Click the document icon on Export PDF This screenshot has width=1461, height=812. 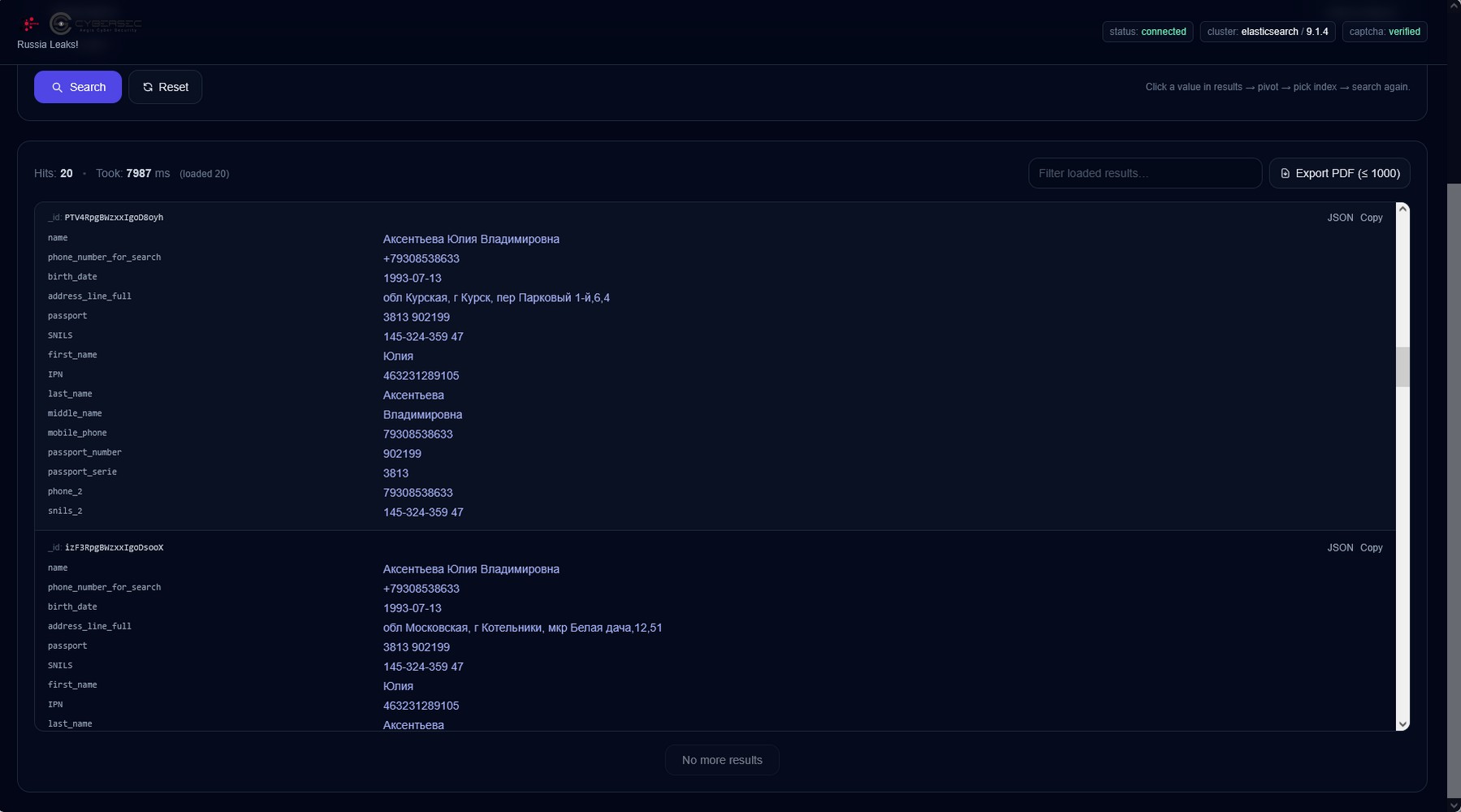tap(1285, 174)
